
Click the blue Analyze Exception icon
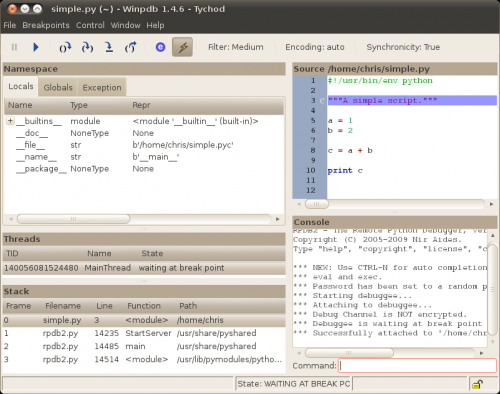click(160, 47)
